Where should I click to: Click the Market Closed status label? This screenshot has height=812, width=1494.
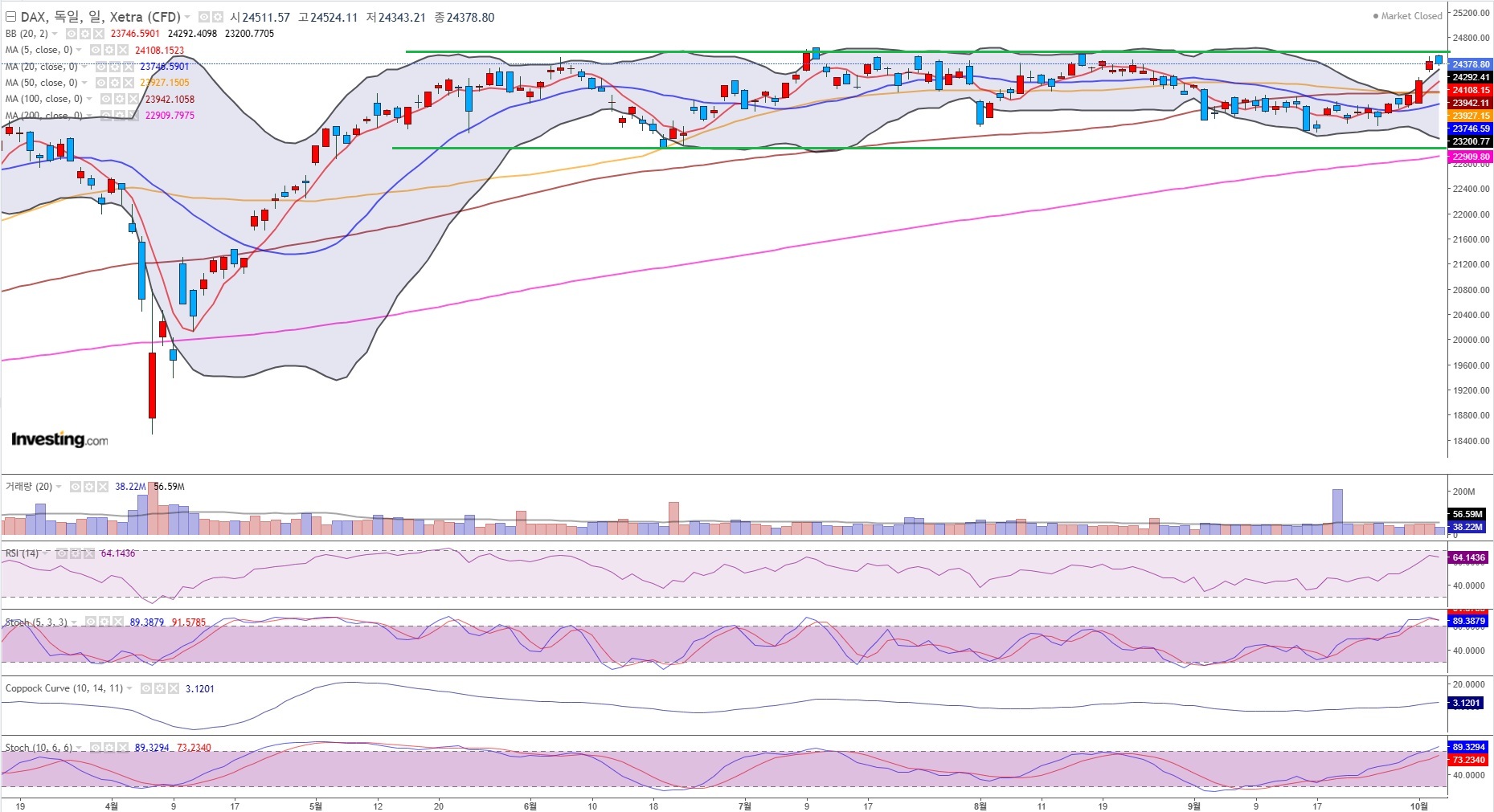pyautogui.click(x=1408, y=16)
